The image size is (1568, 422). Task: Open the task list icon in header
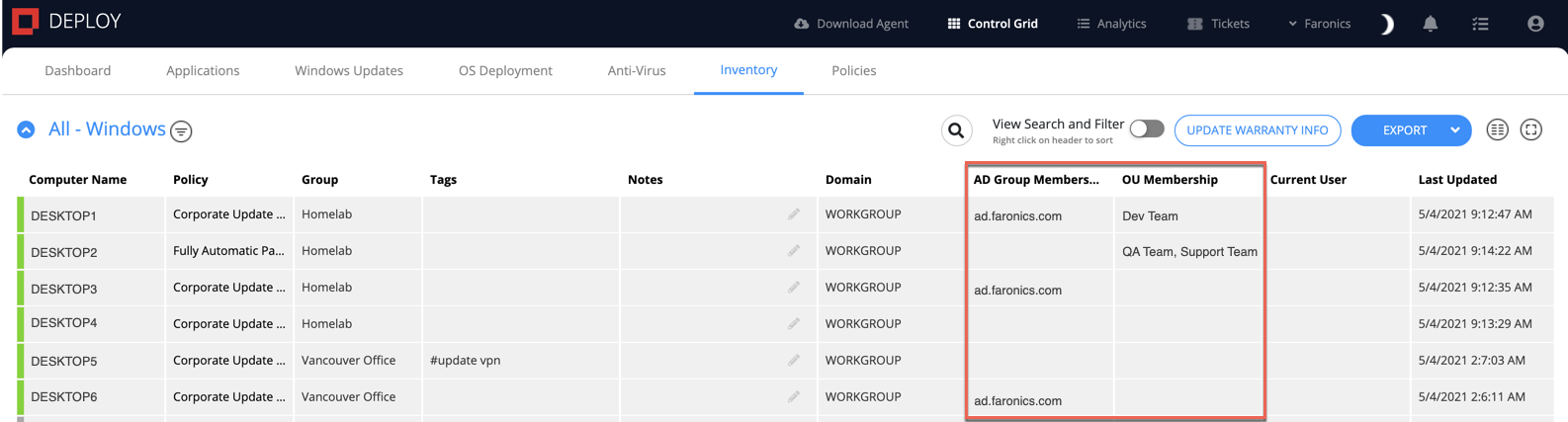[1480, 24]
